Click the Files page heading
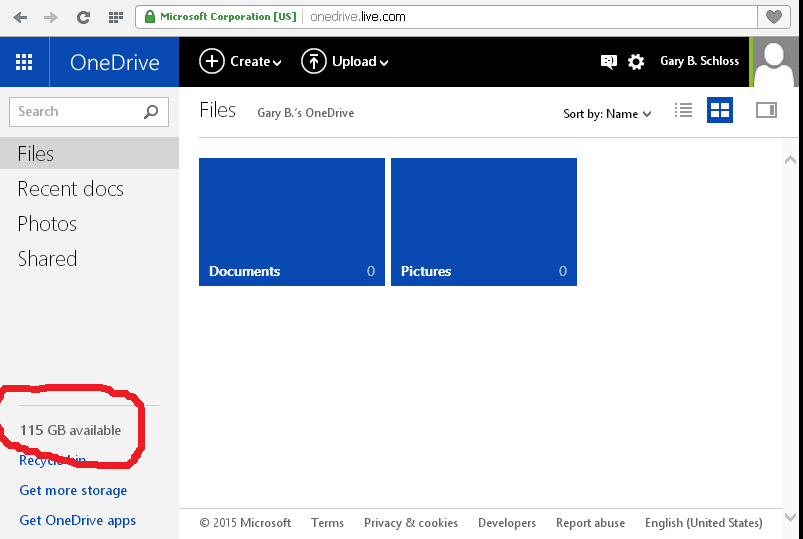Screen dimensions: 803x539 point(218,110)
